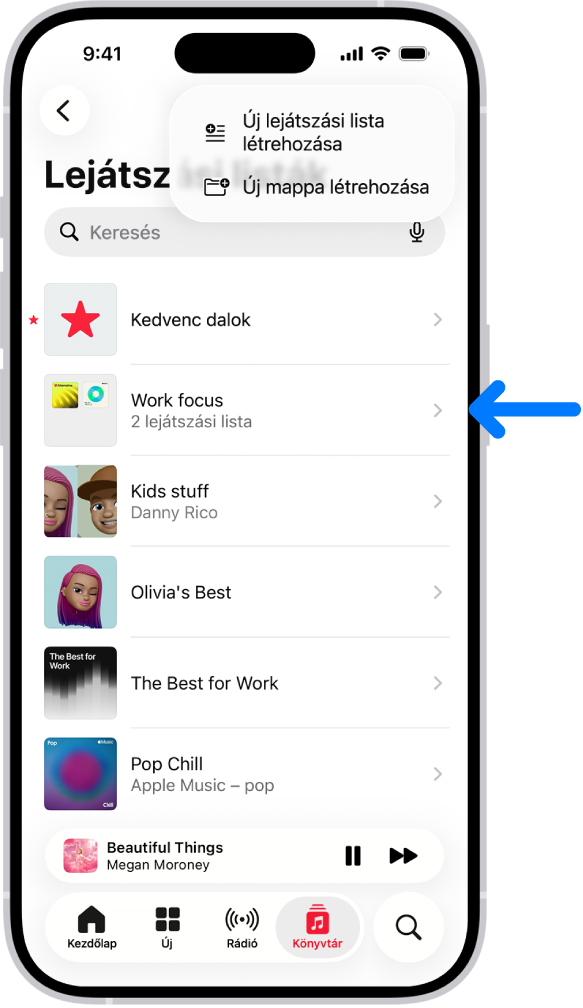Open the Kids stuff playlist thumbnail
The height and width of the screenshot is (1008, 583).
point(80,501)
